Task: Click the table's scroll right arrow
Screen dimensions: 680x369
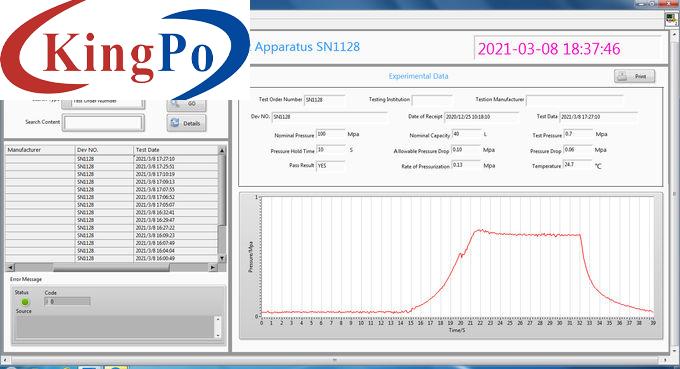Action: click(x=212, y=268)
